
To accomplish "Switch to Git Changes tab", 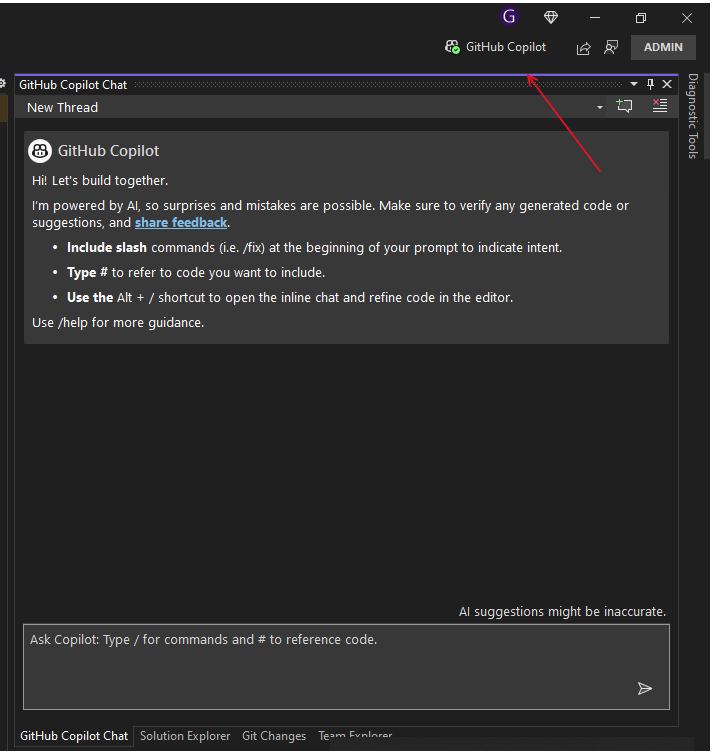I will (x=274, y=736).
